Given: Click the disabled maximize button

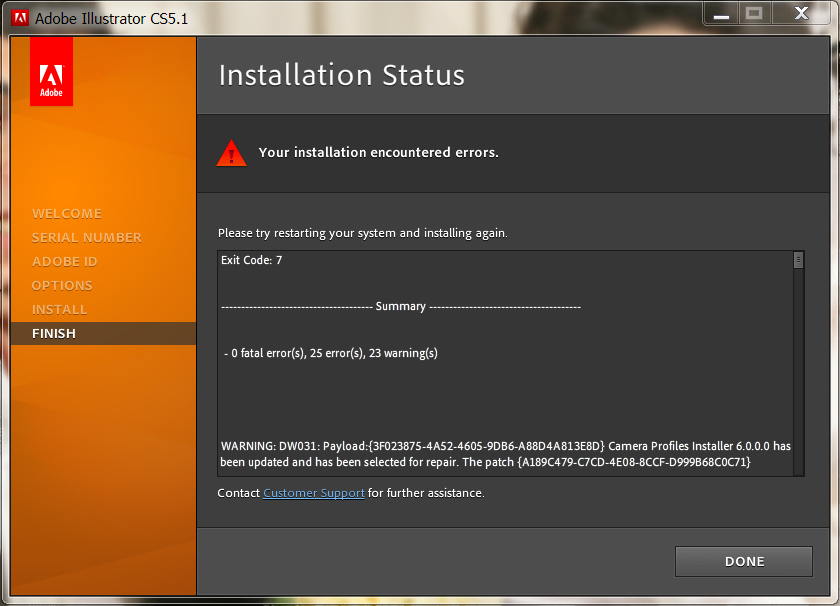Looking at the screenshot, I should [754, 13].
